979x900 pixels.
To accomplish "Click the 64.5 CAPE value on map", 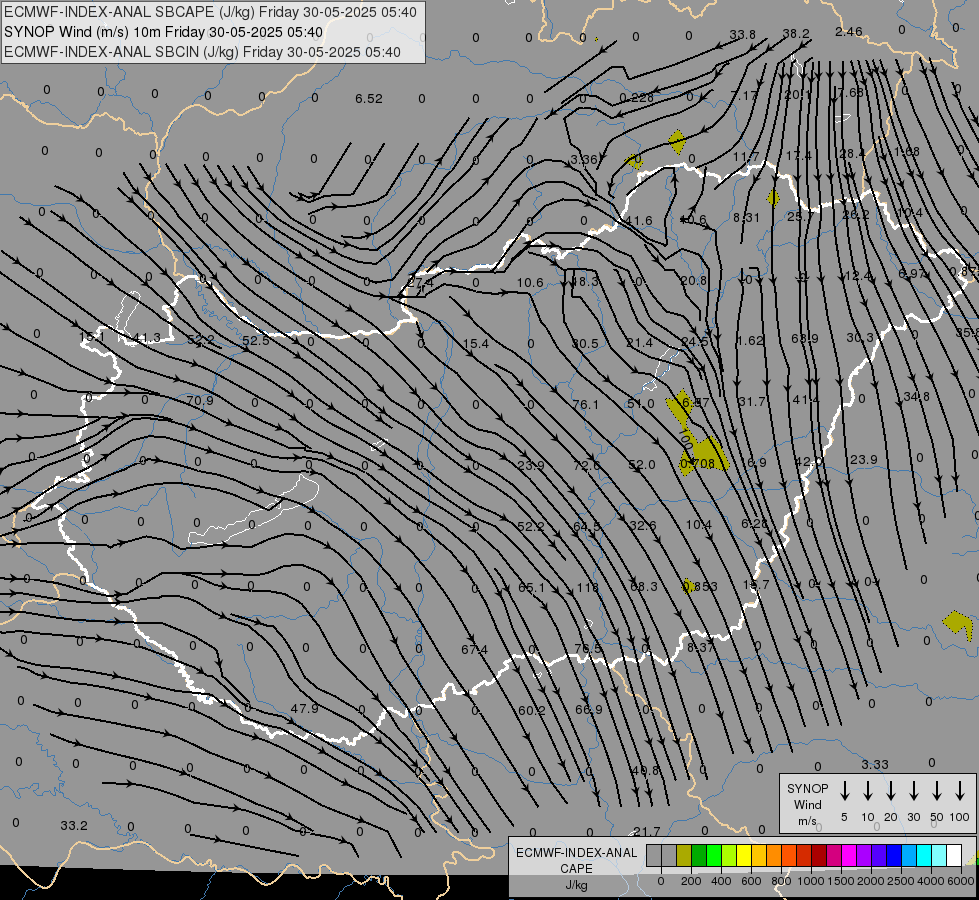I will 586,527.
